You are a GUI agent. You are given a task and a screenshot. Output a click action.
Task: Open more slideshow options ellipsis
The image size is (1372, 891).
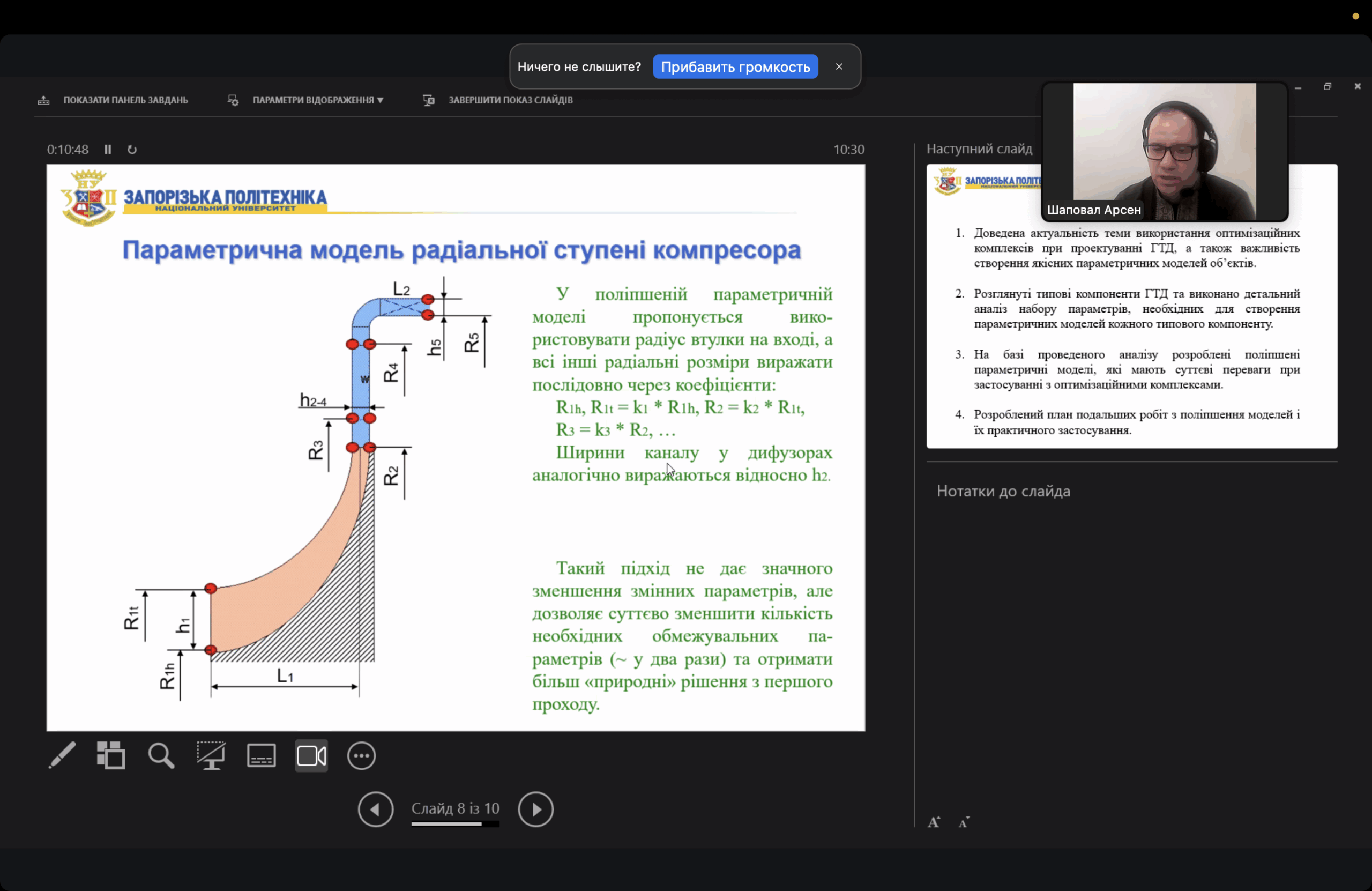[x=361, y=755]
